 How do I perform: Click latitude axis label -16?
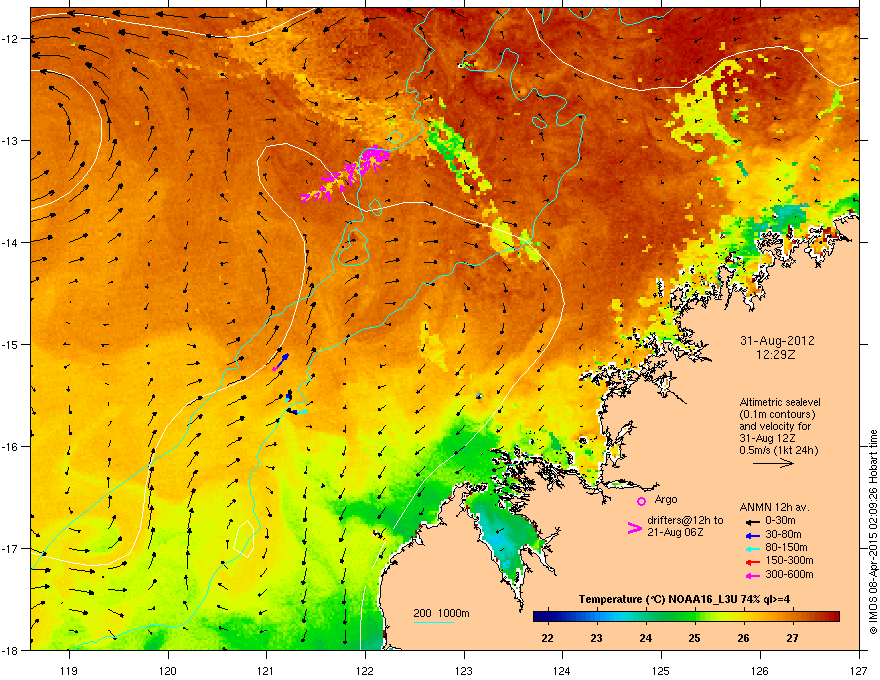(10, 446)
